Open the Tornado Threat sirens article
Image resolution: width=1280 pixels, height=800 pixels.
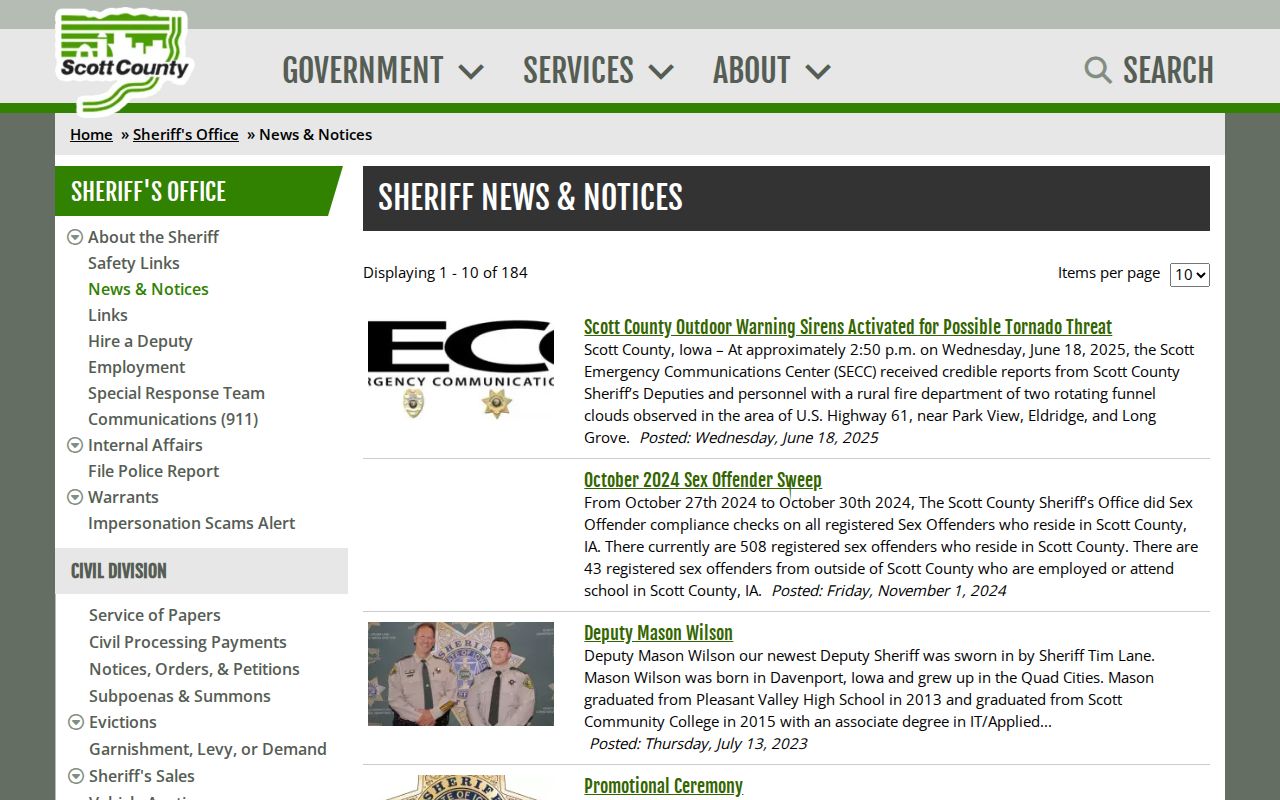[x=848, y=327]
